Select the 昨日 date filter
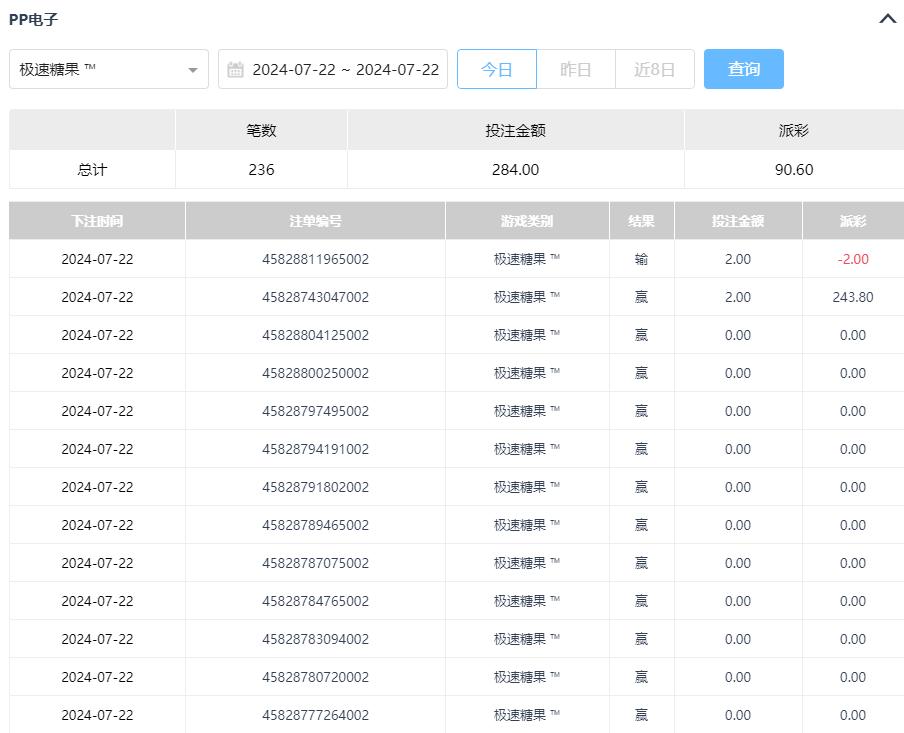 tap(575, 69)
